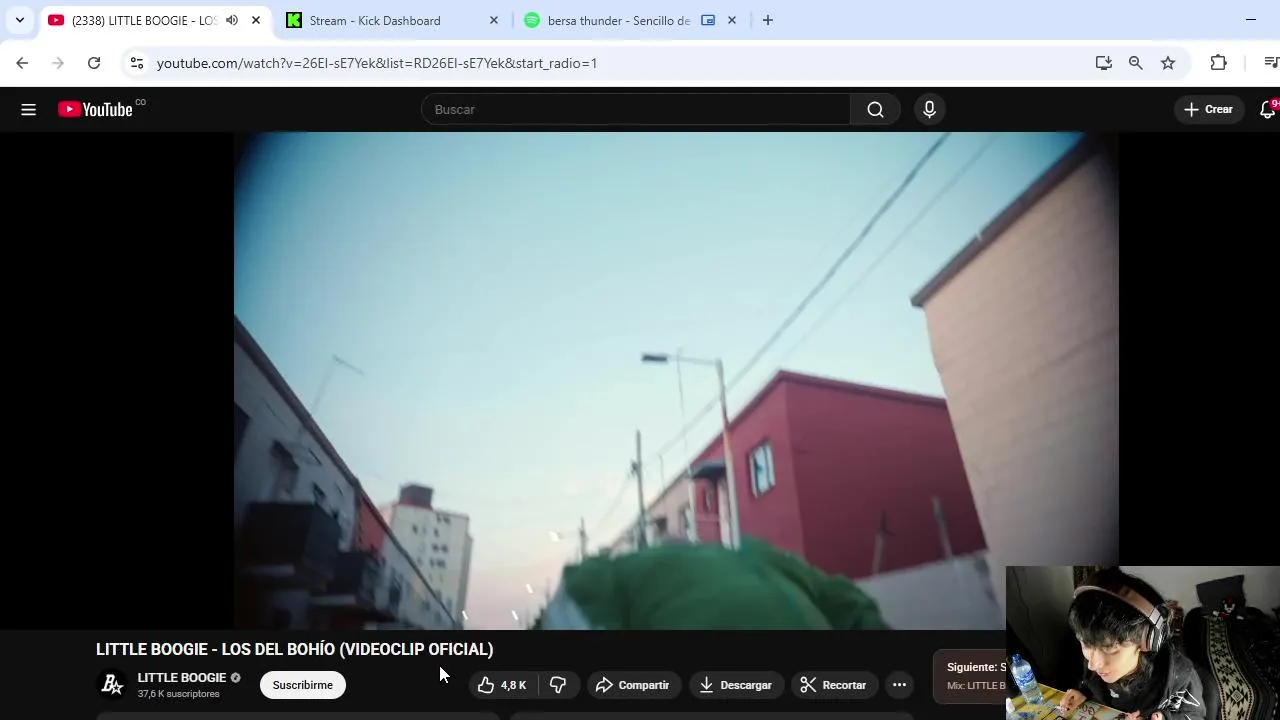Open more actions three-dot menu
The height and width of the screenshot is (720, 1280).
899,685
